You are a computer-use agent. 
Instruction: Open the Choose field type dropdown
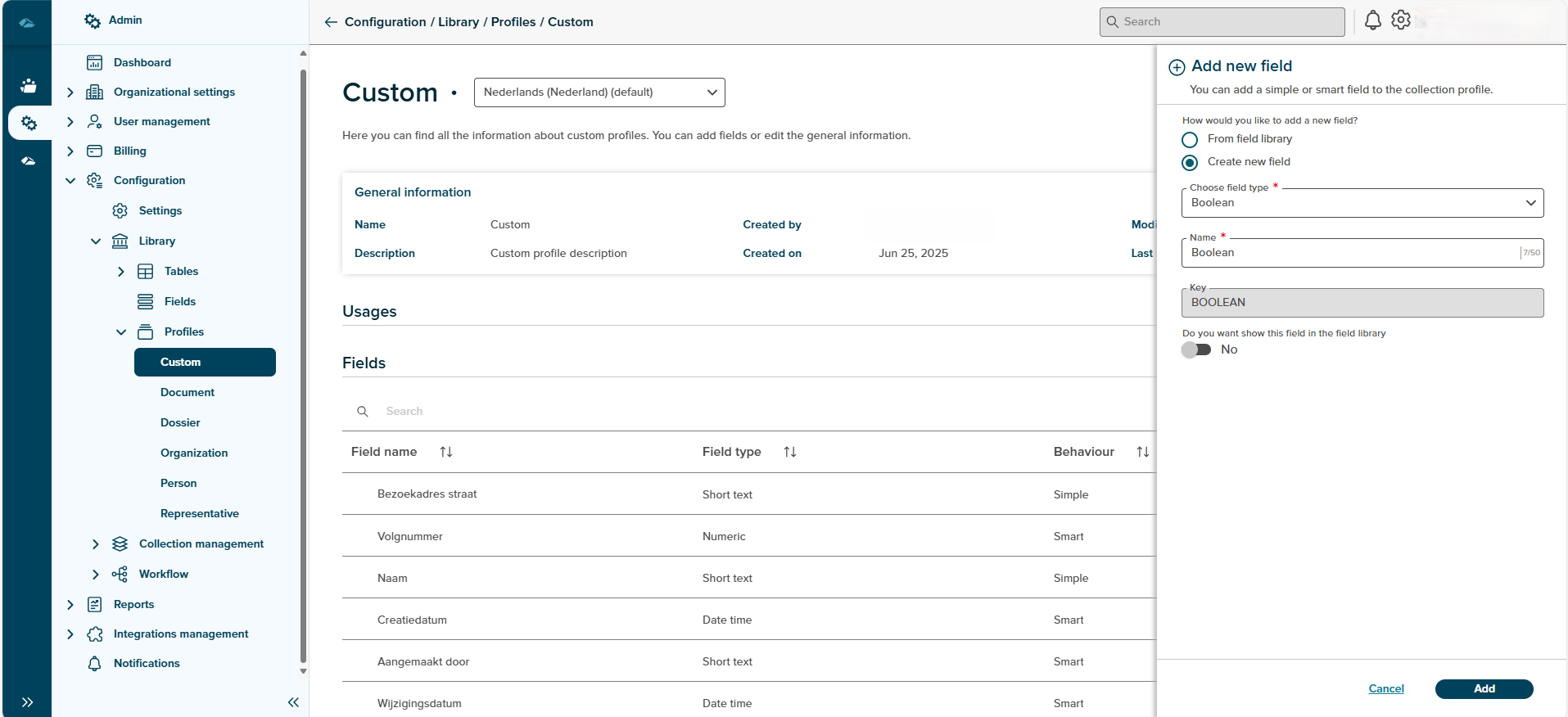pyautogui.click(x=1362, y=203)
